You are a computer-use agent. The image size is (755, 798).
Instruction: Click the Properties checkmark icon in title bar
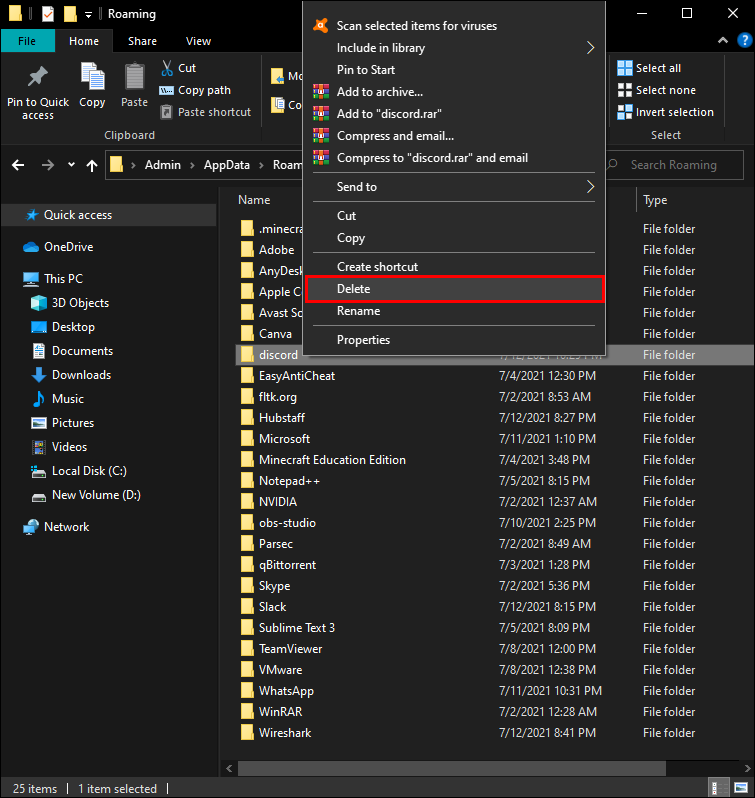pyautogui.click(x=48, y=14)
